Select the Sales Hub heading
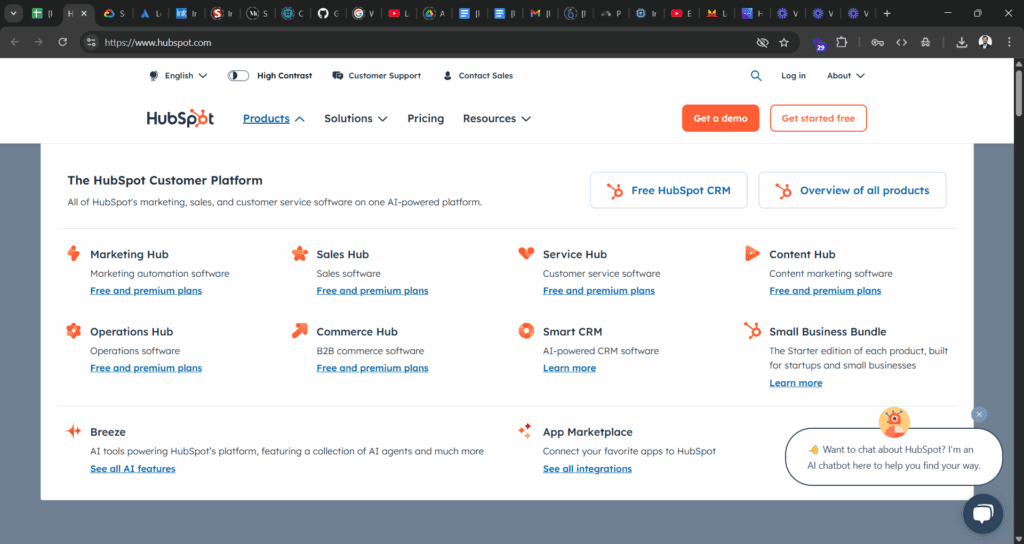The height and width of the screenshot is (544, 1024). (343, 254)
